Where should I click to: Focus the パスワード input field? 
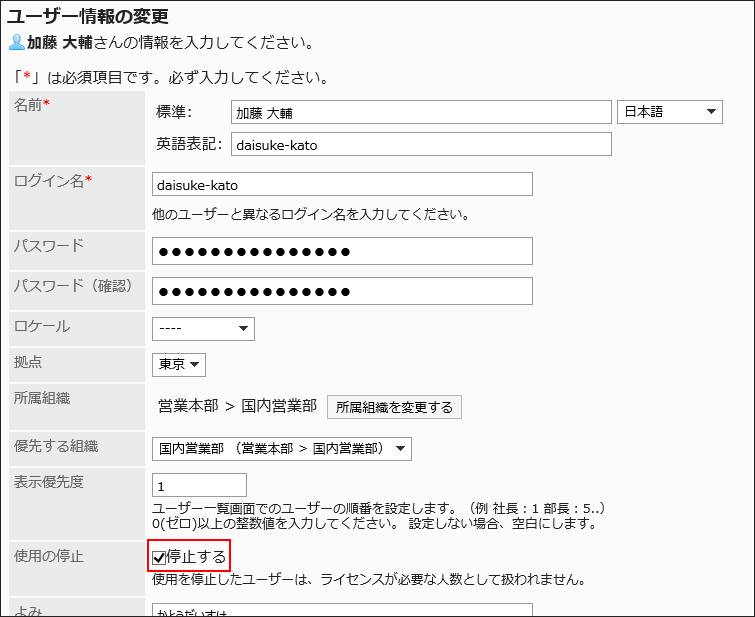(342, 251)
